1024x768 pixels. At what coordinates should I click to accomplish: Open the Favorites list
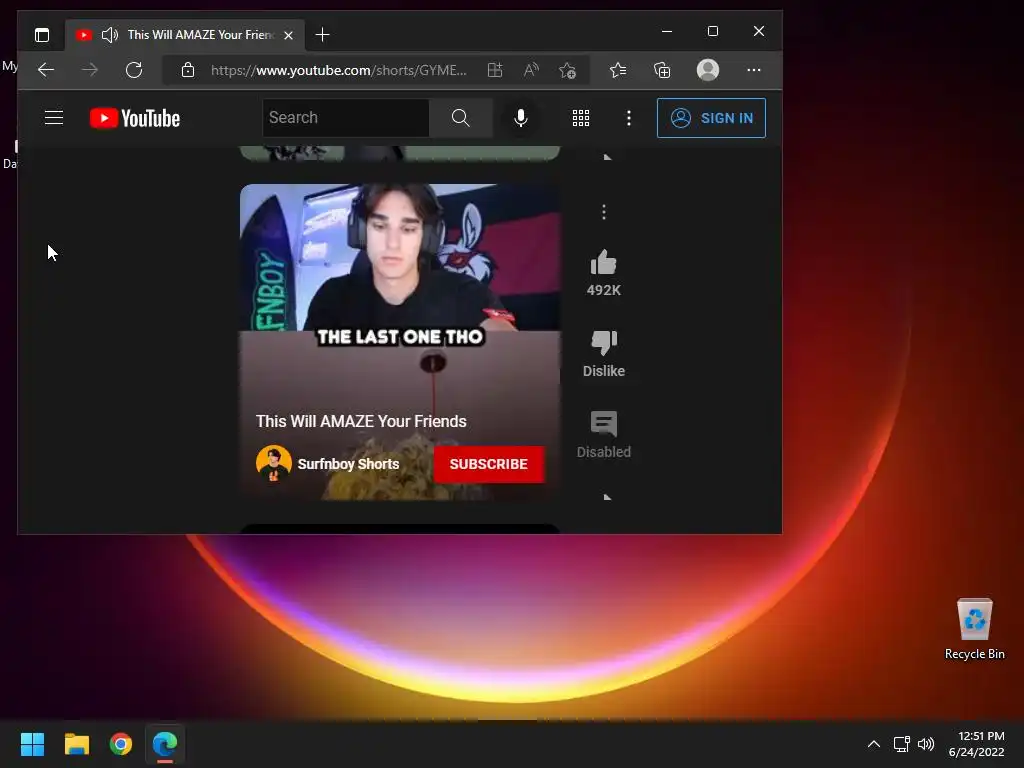coord(618,70)
